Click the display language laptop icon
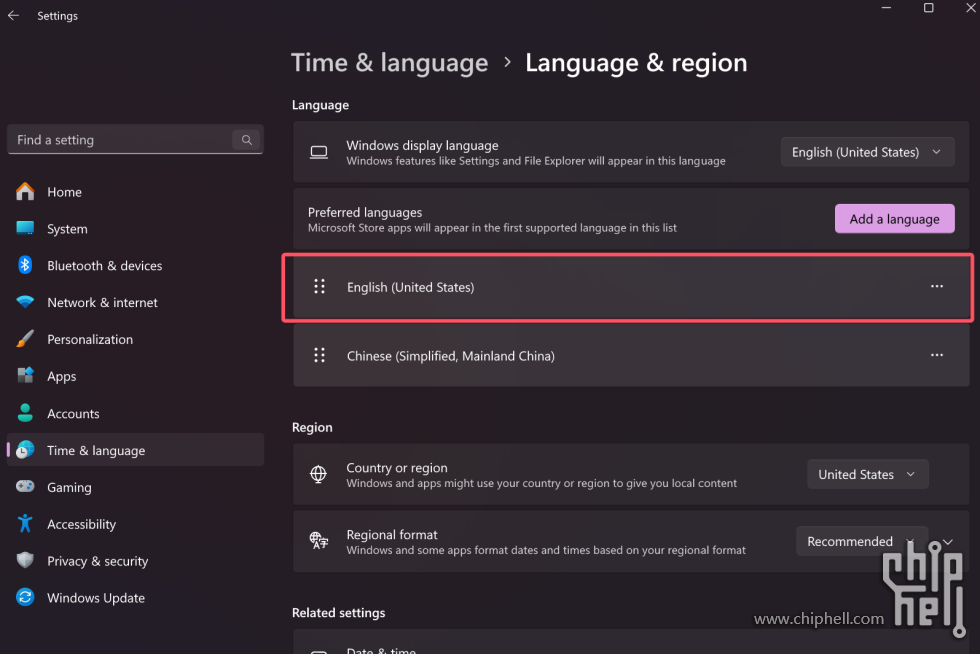 pos(319,152)
